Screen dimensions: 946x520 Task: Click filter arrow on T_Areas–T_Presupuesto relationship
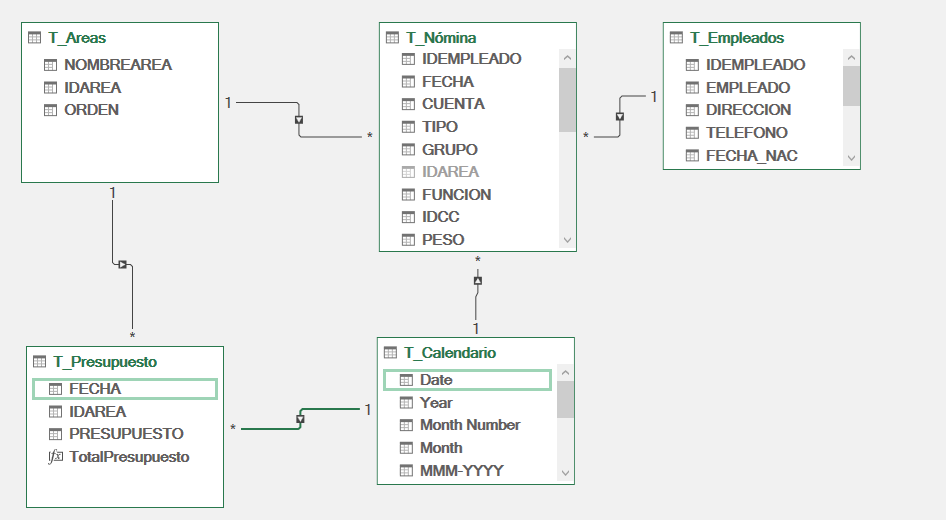[123, 265]
